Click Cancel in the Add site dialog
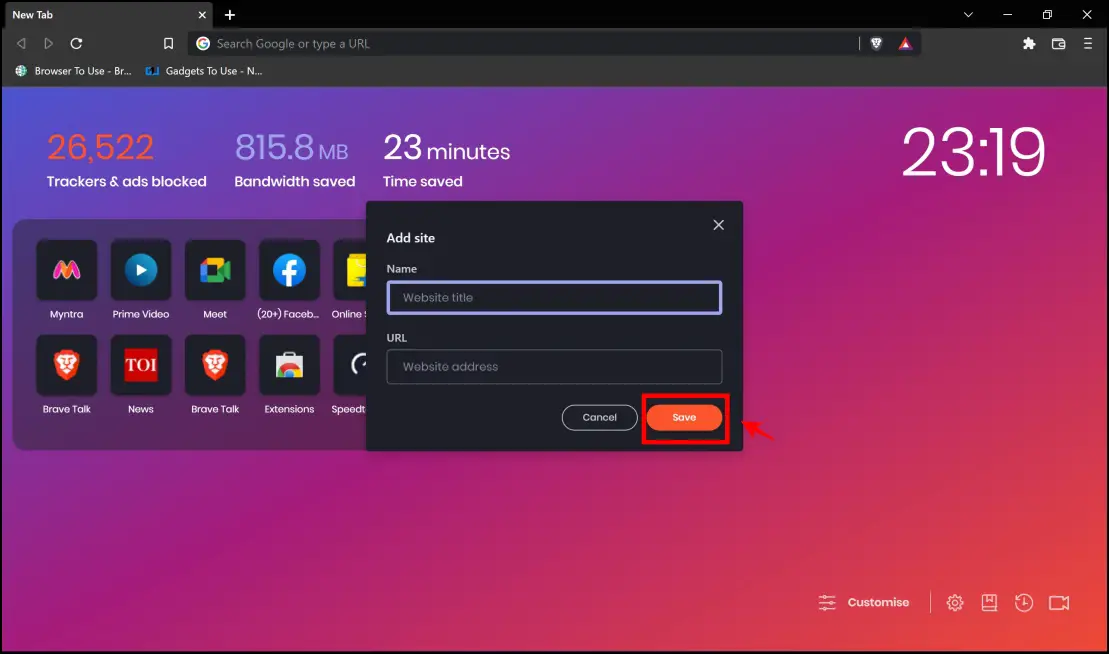The image size is (1109, 654). [x=599, y=417]
